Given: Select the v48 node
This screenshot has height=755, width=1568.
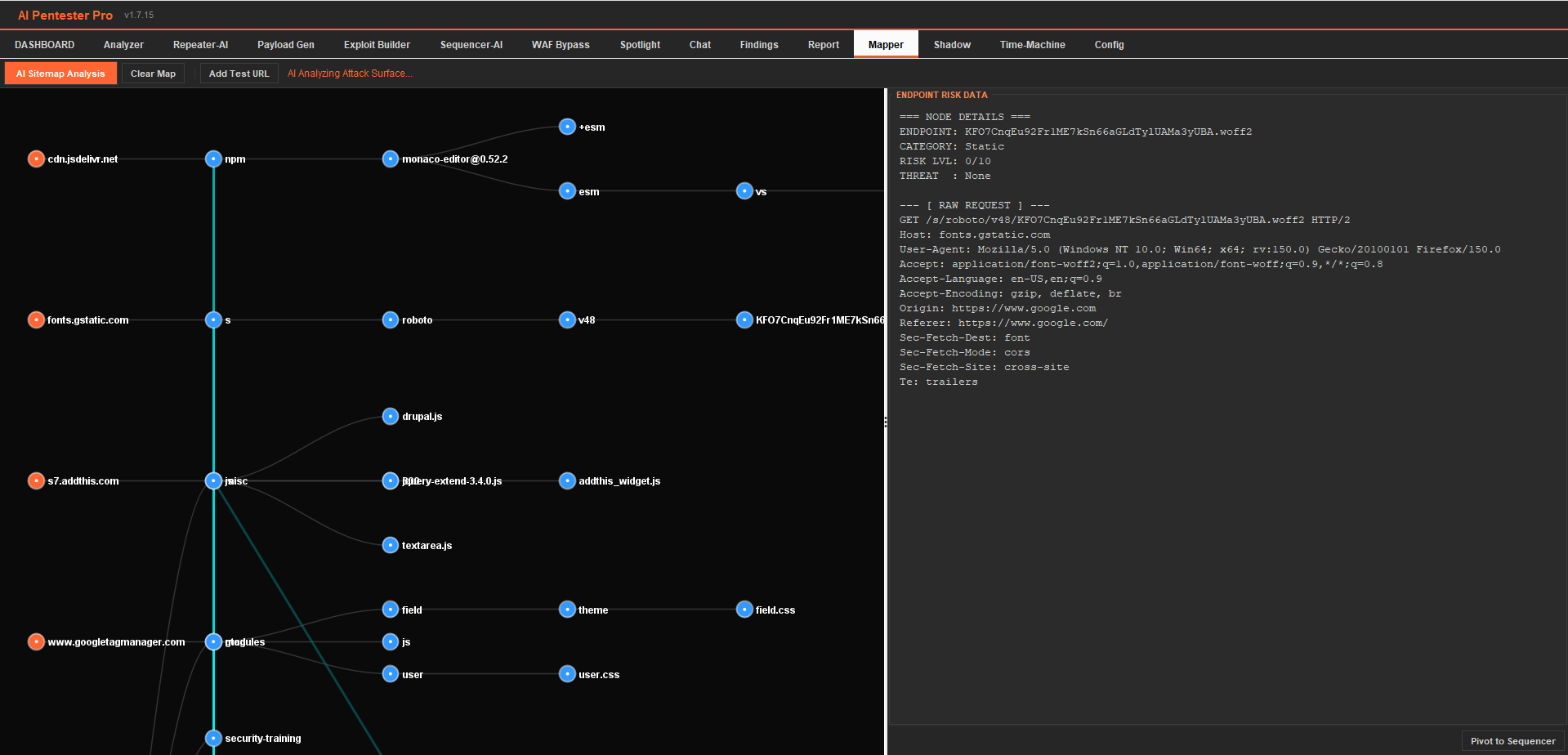Looking at the screenshot, I should point(567,319).
